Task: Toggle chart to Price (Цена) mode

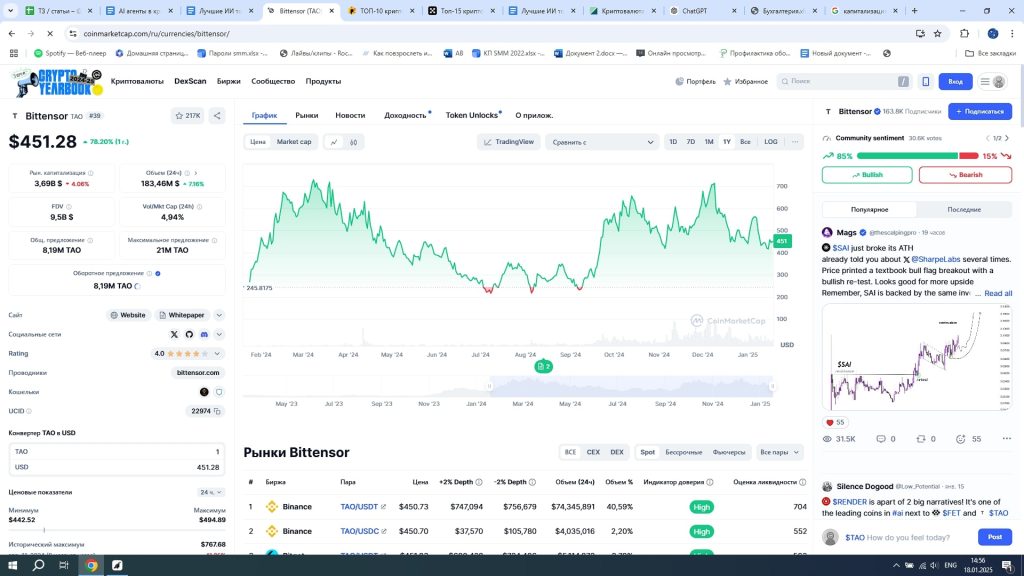Action: coord(258,142)
